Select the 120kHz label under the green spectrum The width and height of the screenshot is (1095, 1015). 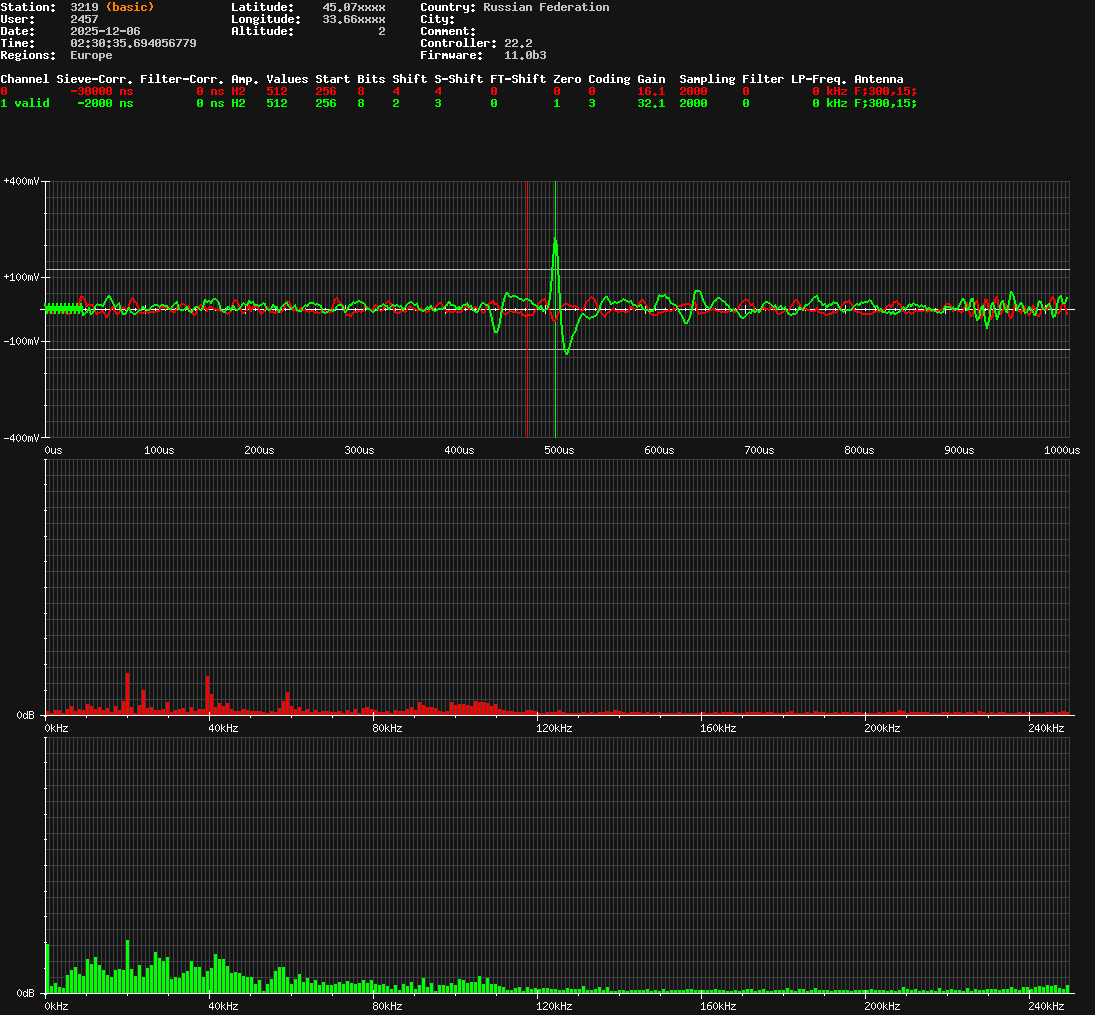554,1005
